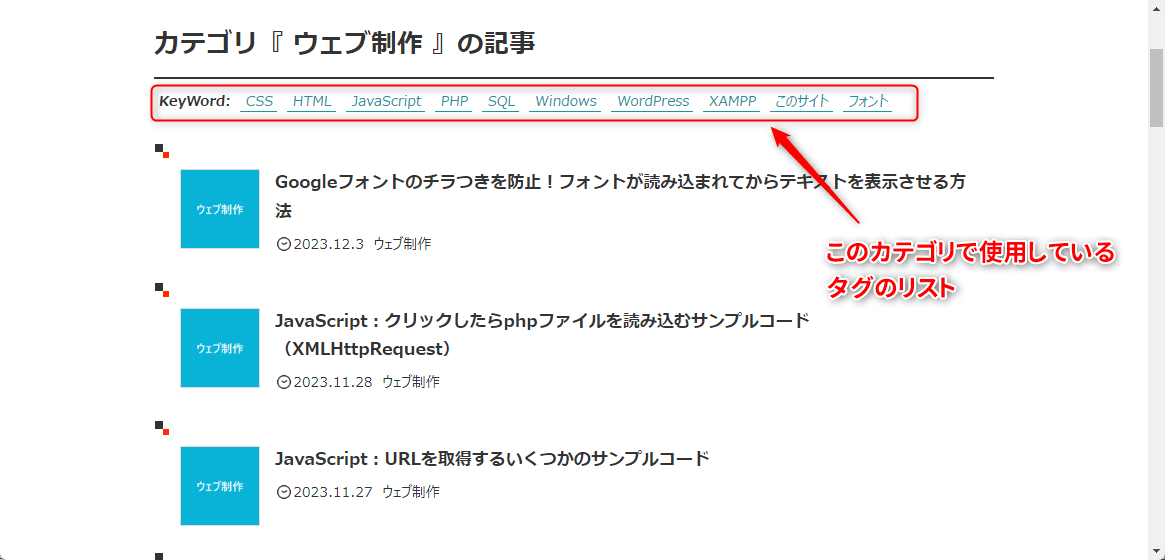Click the vertical scrollbar thumb
The height and width of the screenshot is (560, 1165).
1156,86
